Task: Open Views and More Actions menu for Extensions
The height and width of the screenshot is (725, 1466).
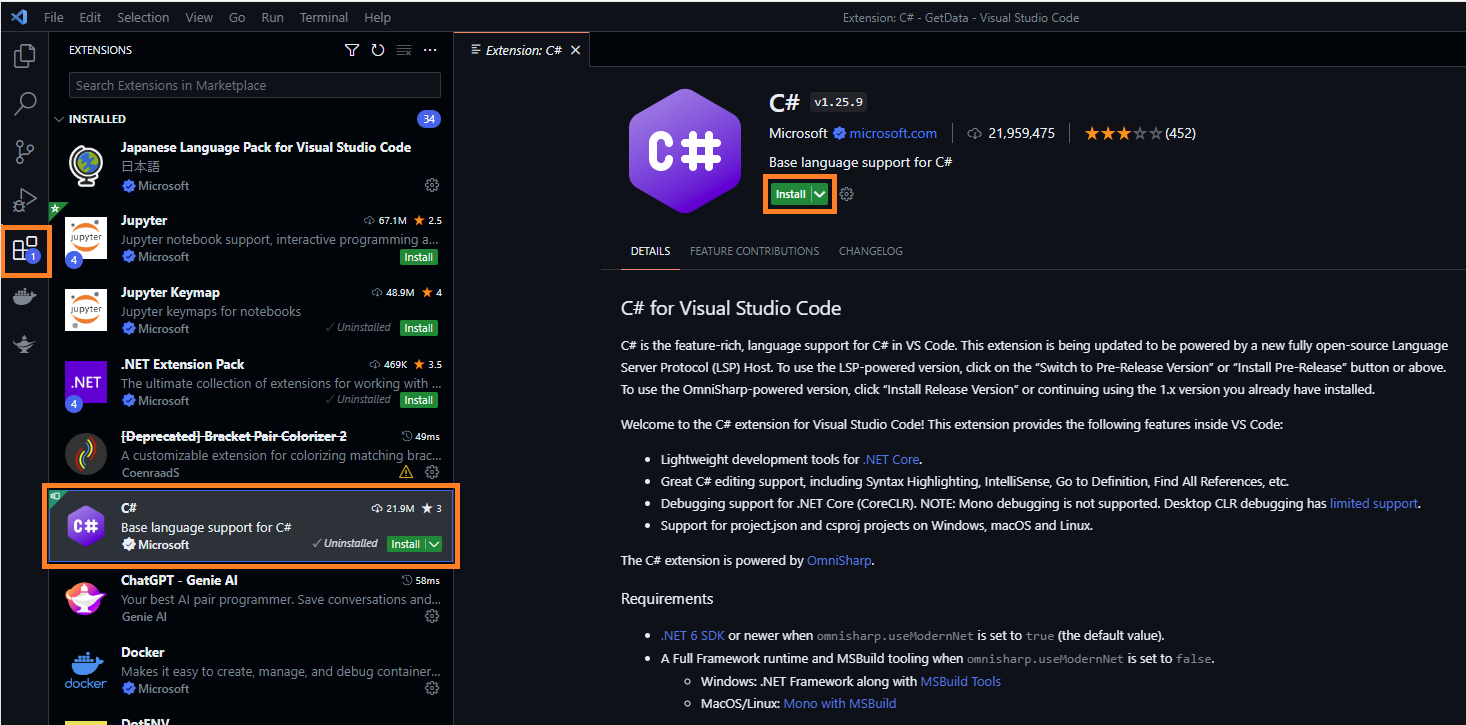Action: pyautogui.click(x=429, y=49)
